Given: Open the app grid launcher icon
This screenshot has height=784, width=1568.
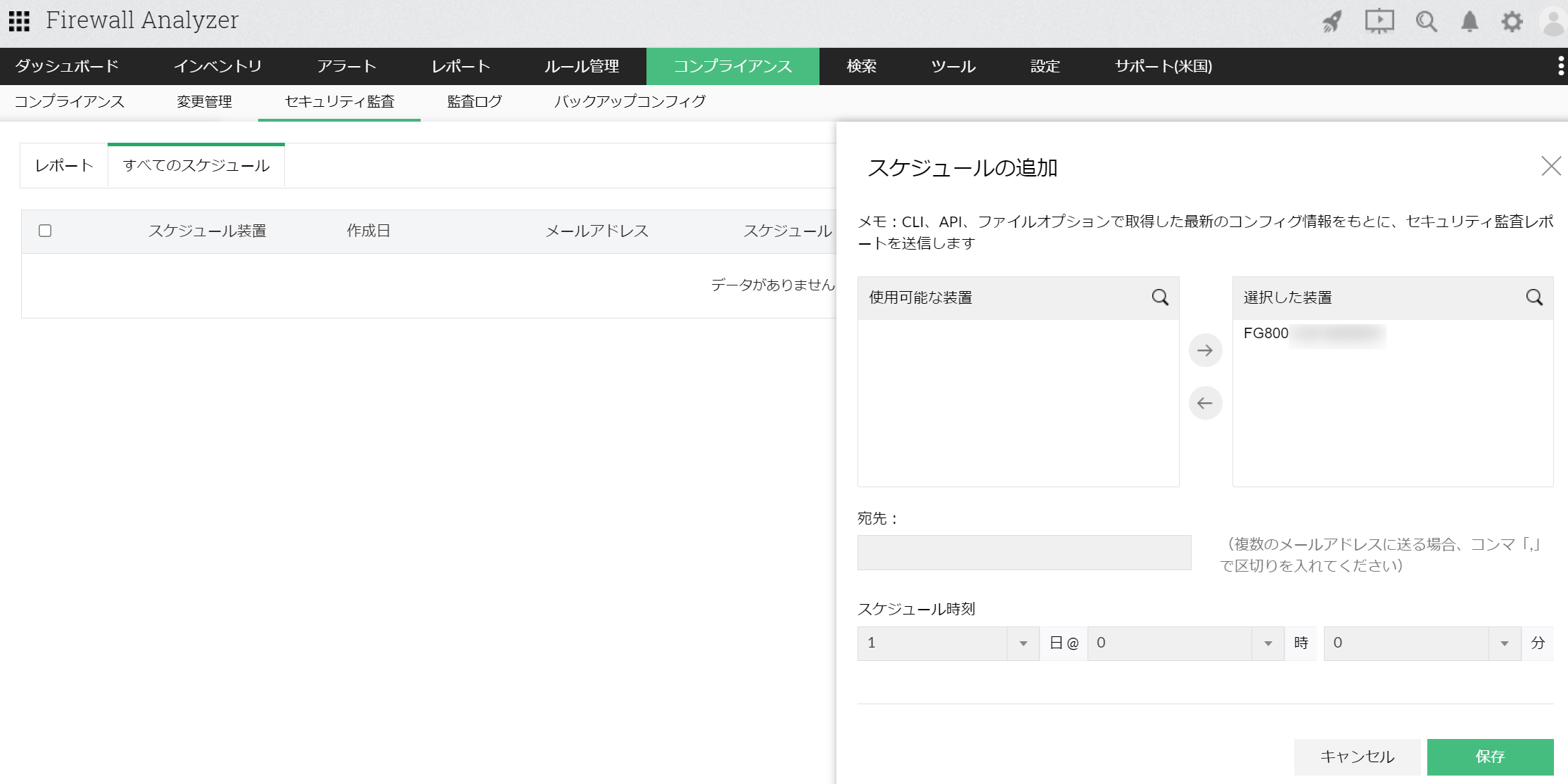Looking at the screenshot, I should point(19,21).
